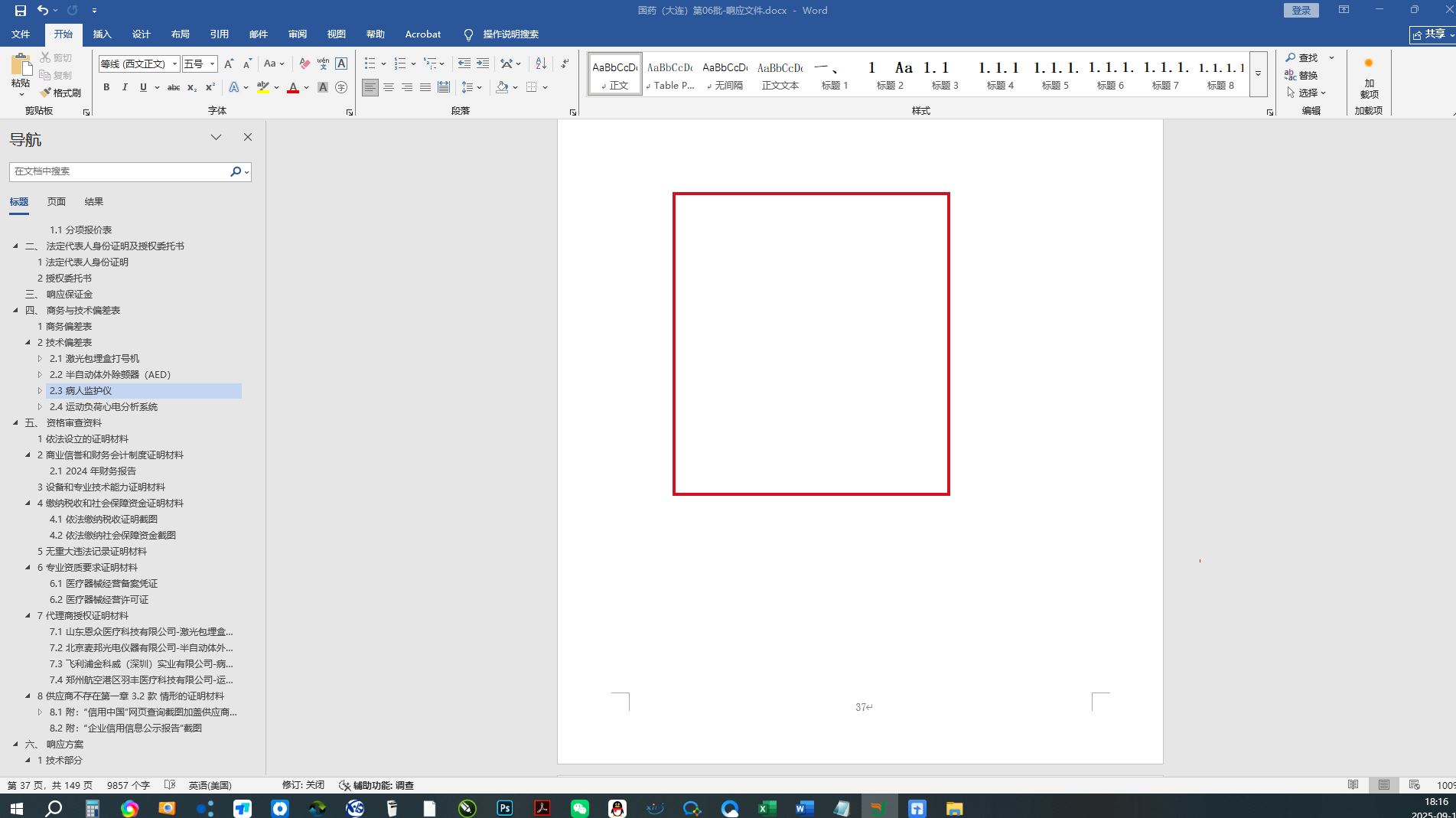
Task: Cut the selection with 剪切
Action: coord(56,57)
